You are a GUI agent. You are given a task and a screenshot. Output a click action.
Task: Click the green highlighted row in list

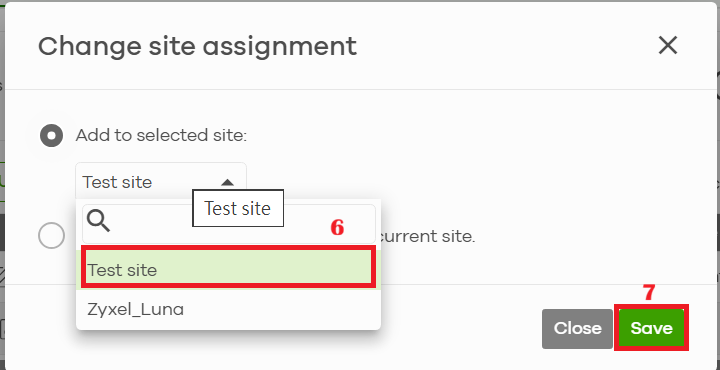pos(228,267)
